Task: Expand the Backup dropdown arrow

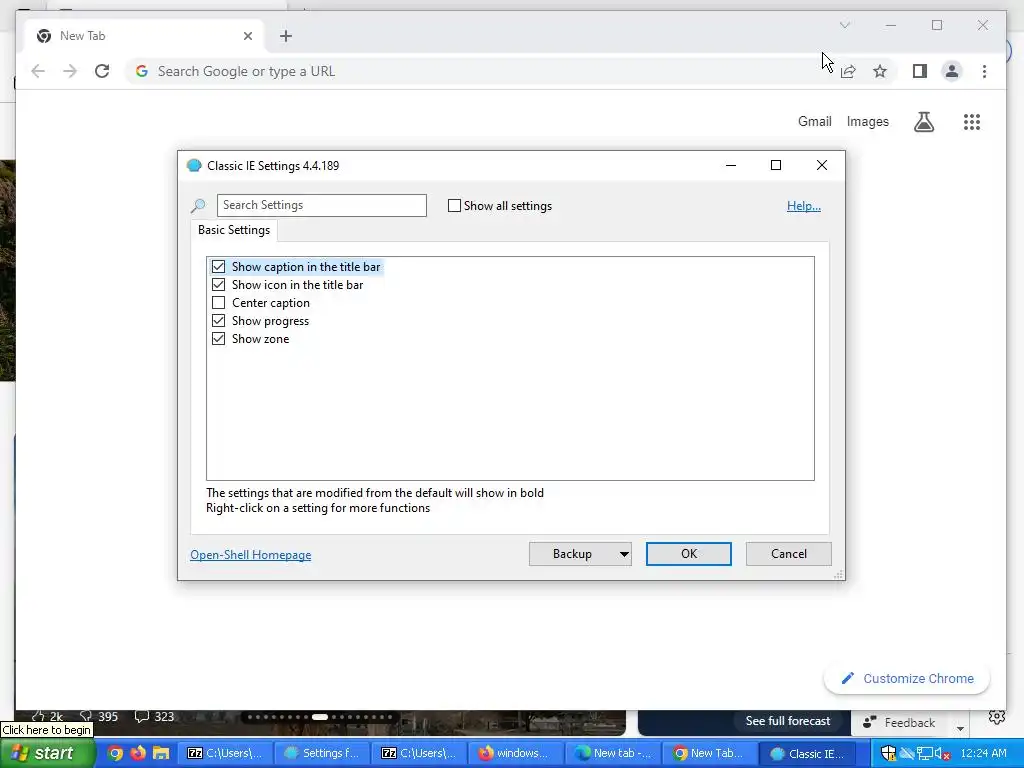Action: (624, 554)
